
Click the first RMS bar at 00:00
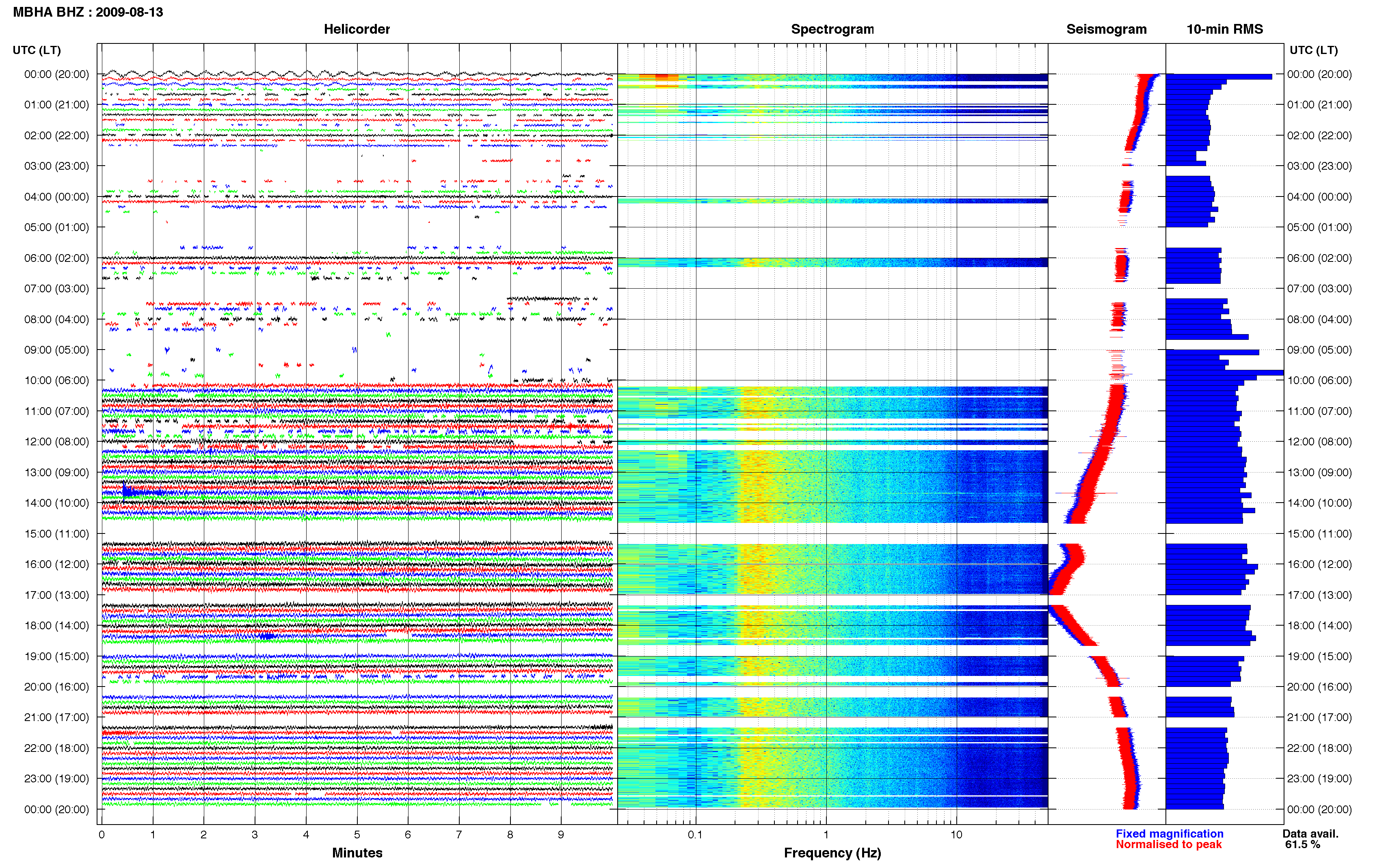(1219, 76)
